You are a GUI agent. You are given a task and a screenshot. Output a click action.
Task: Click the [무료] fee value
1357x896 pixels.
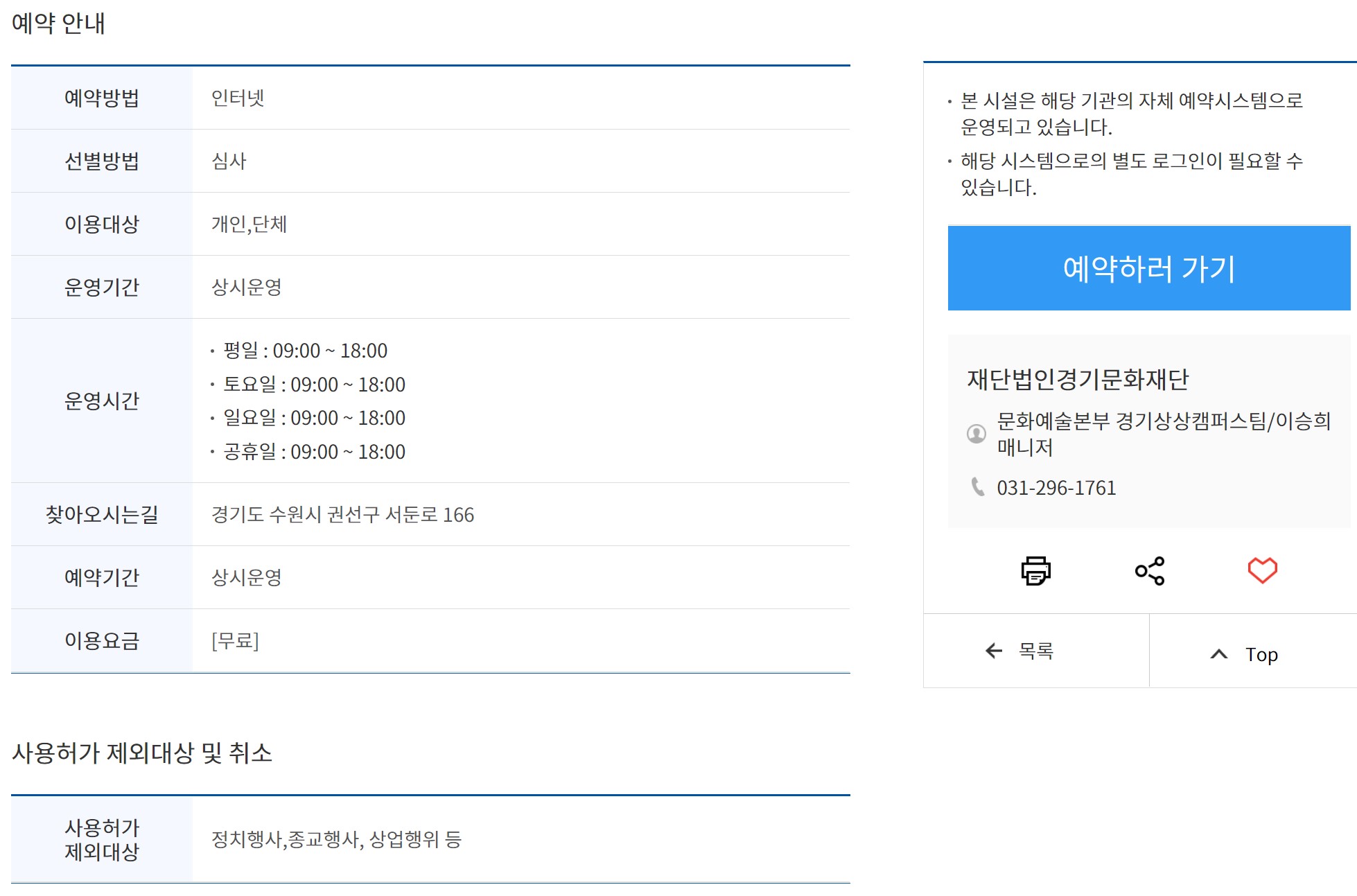pyautogui.click(x=235, y=640)
